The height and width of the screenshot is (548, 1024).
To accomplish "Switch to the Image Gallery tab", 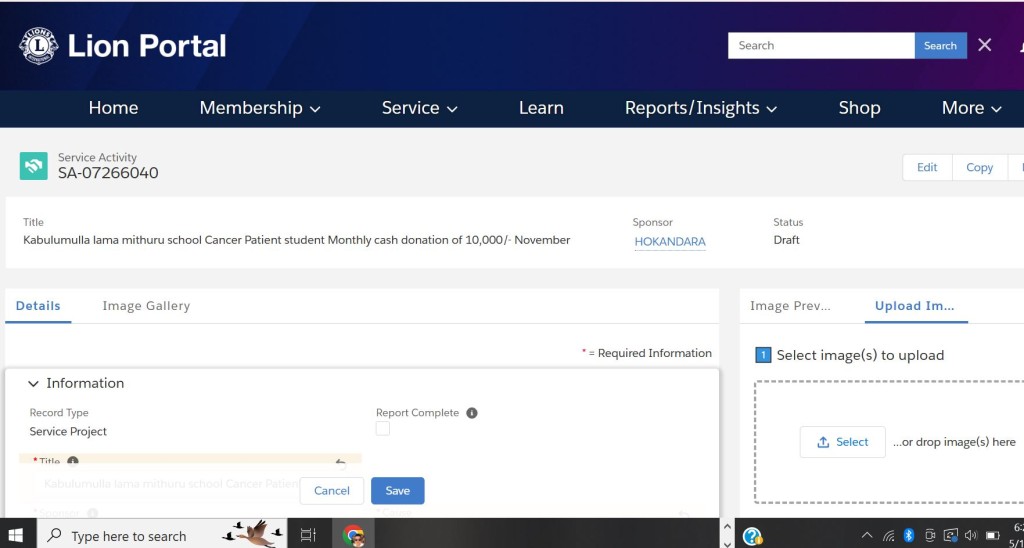I will click(146, 306).
